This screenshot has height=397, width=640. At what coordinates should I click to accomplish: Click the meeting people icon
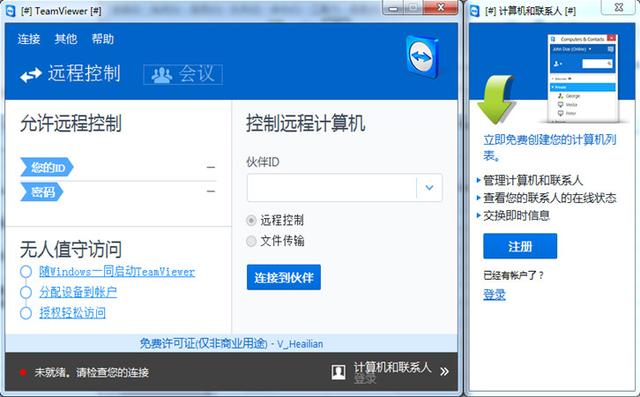(162, 75)
